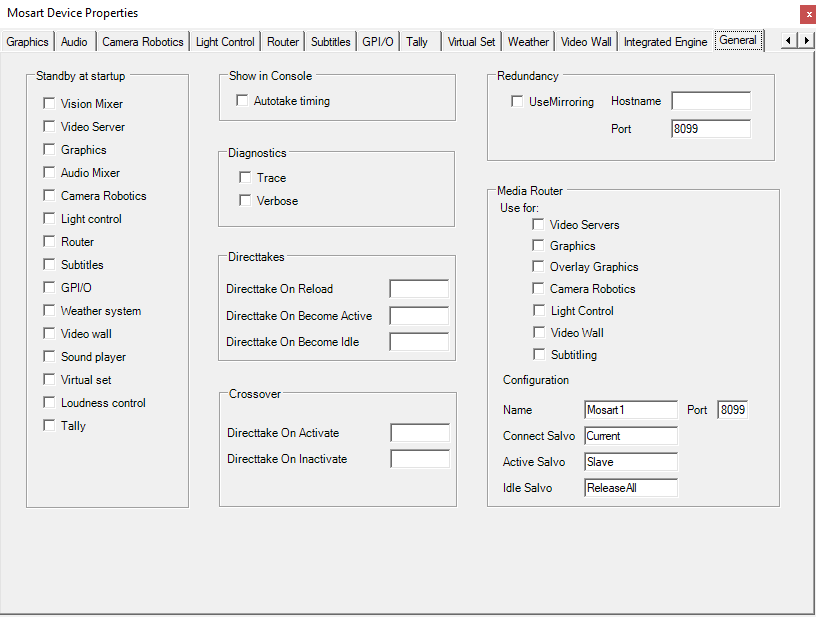Go to the Integrated Engine tab
Screen dimensions: 816x617
pos(665,42)
